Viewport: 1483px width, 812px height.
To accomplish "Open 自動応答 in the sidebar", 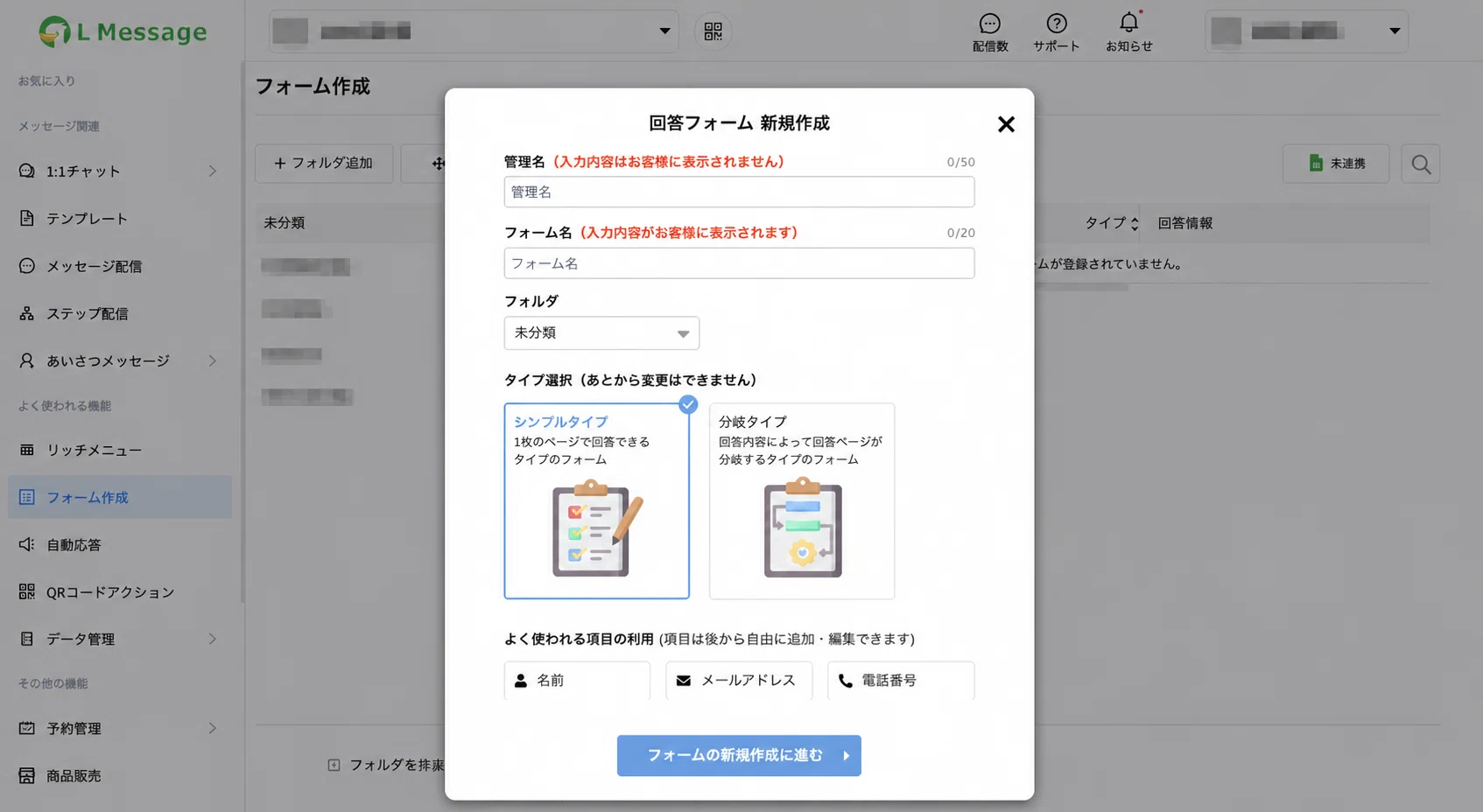I will tap(120, 544).
